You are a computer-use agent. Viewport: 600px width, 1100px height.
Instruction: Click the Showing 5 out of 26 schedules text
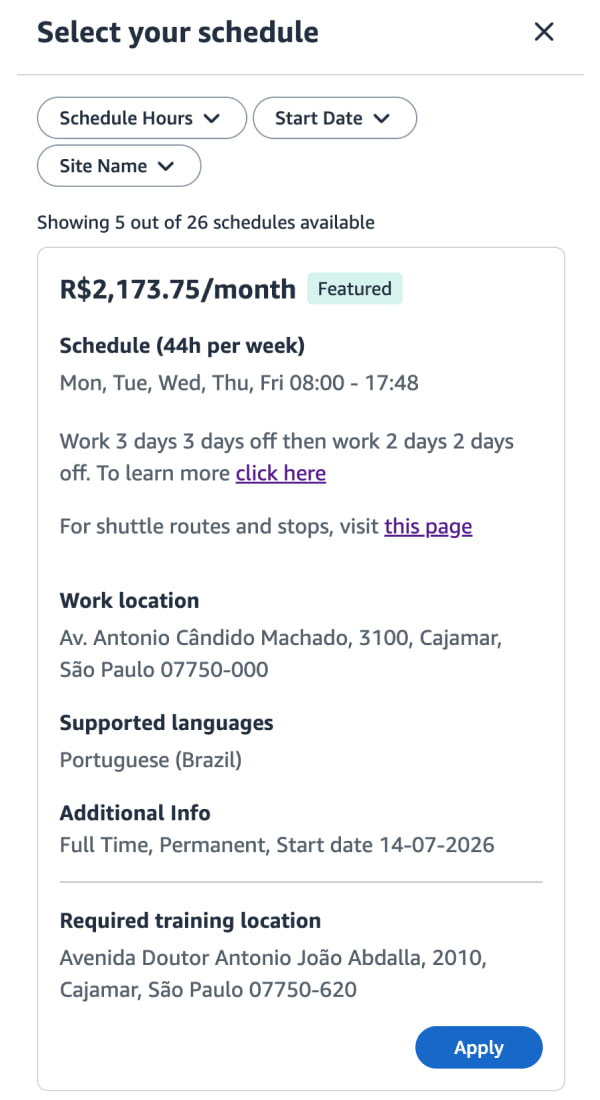point(206,222)
